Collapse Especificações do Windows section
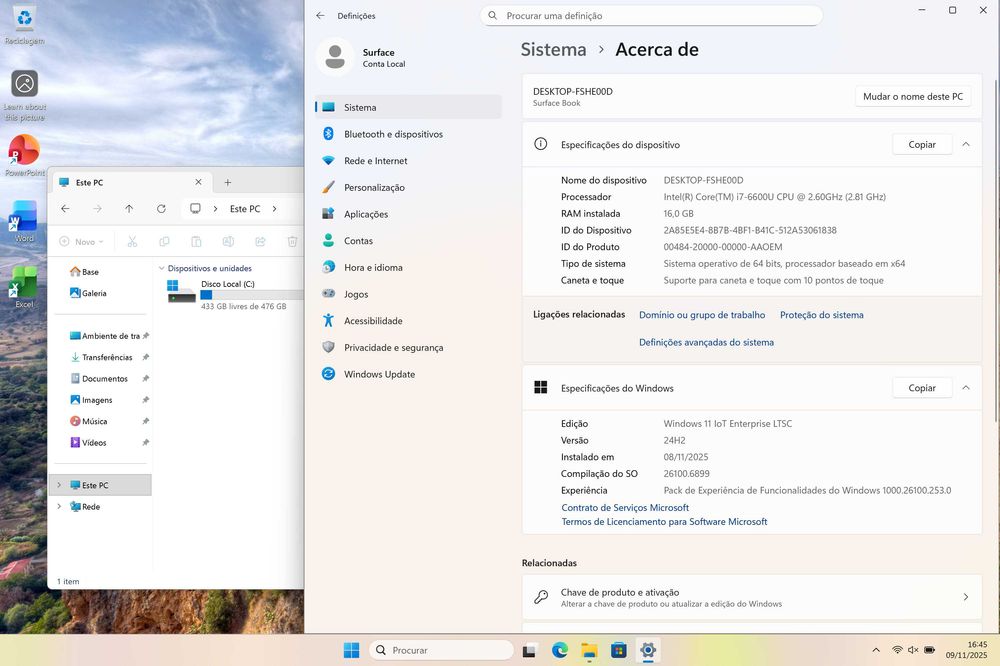This screenshot has height=666, width=1000. 966,388
